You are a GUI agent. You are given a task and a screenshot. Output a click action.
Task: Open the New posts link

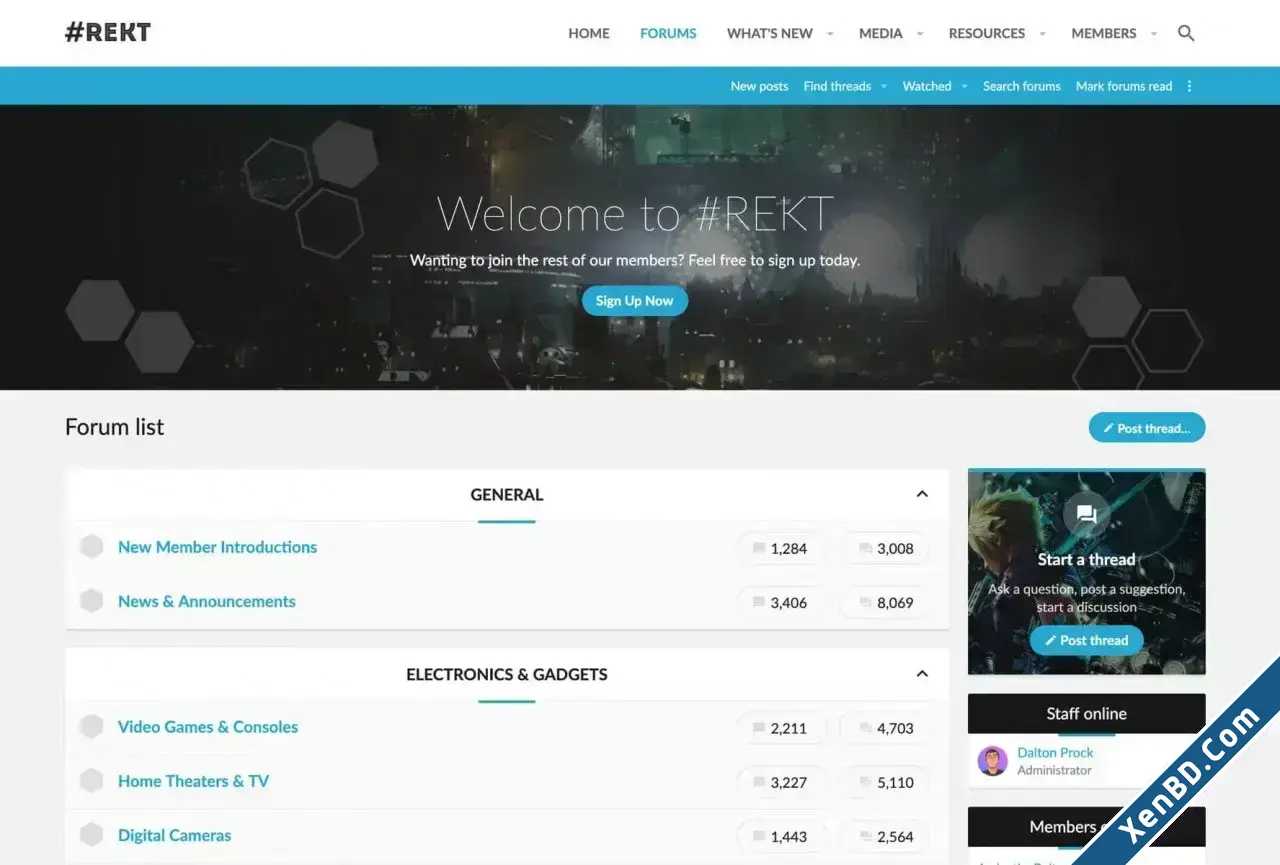759,86
